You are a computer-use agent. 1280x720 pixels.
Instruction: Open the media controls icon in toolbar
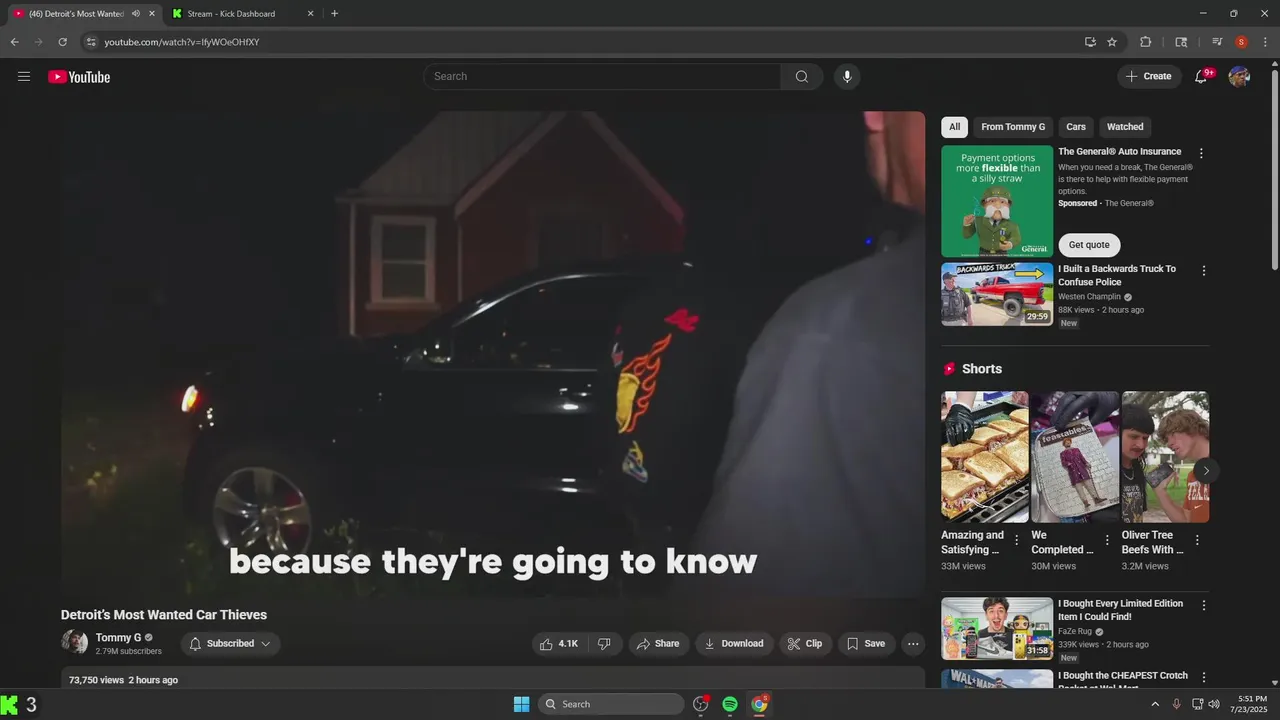tap(1217, 42)
